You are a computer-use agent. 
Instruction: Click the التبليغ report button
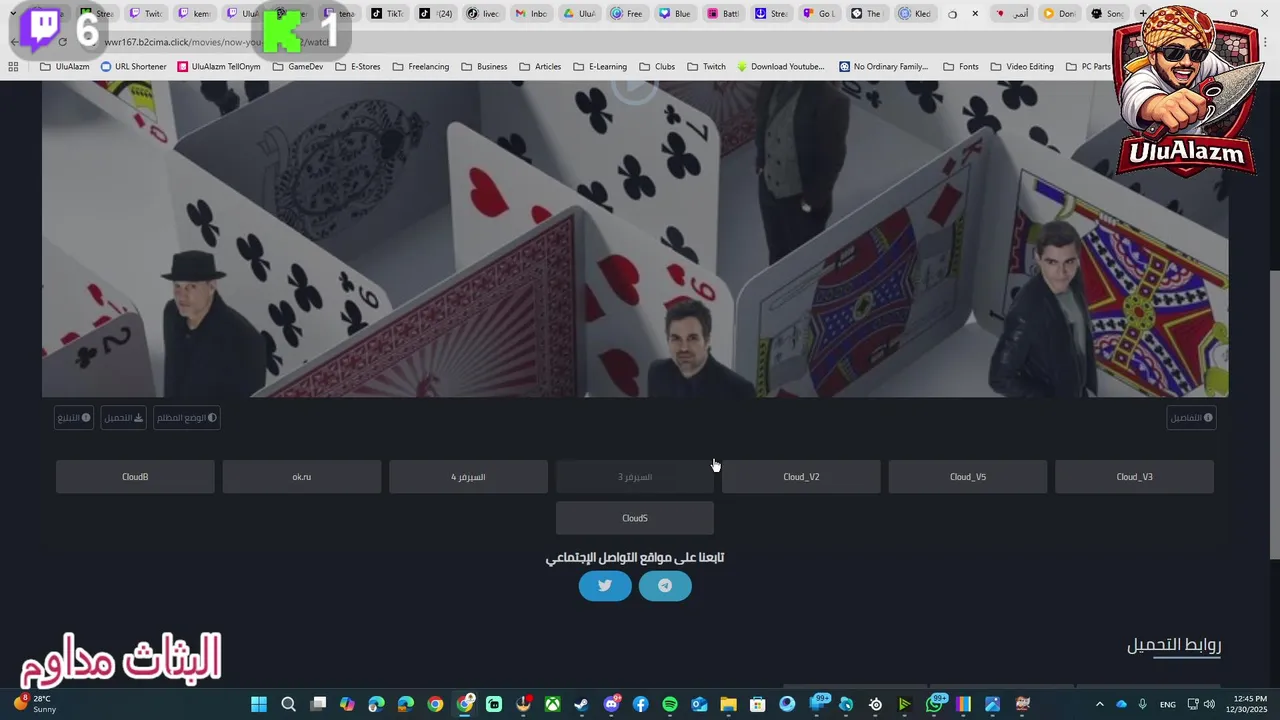[x=74, y=418]
